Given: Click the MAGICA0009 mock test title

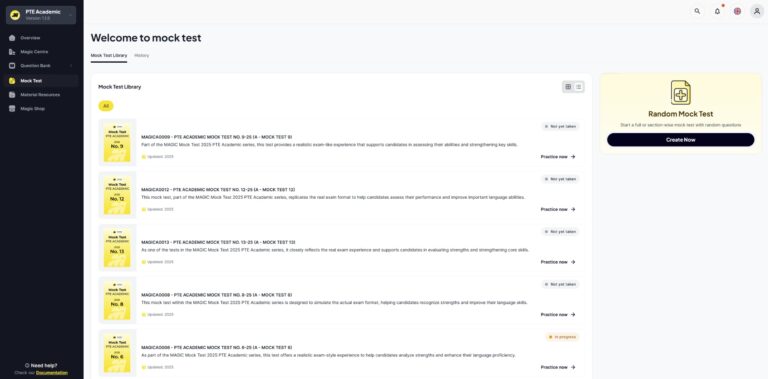Looking at the screenshot, I should (216, 137).
